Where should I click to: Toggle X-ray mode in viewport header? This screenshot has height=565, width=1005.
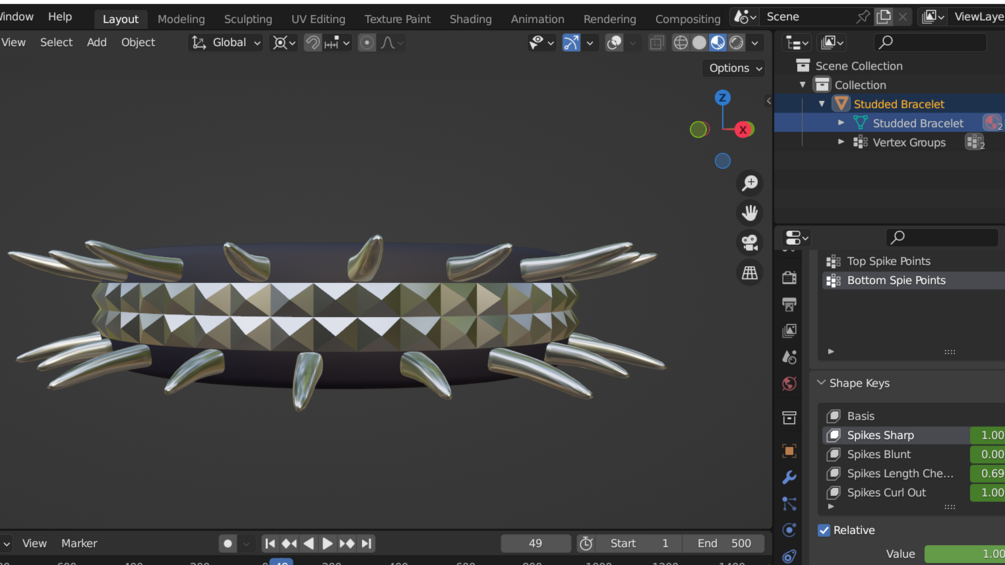tap(656, 42)
